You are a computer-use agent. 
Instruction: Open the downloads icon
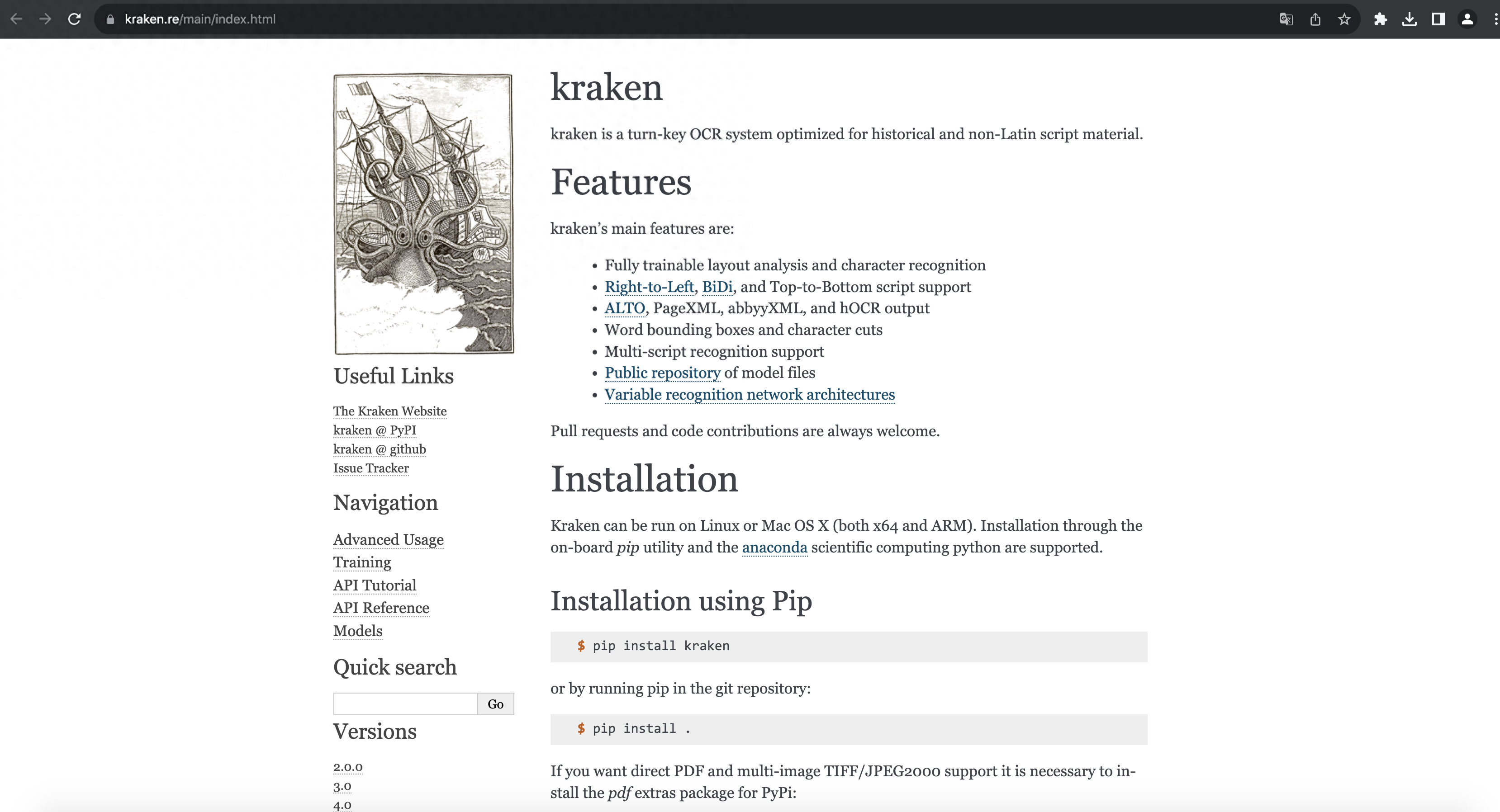coord(1409,19)
